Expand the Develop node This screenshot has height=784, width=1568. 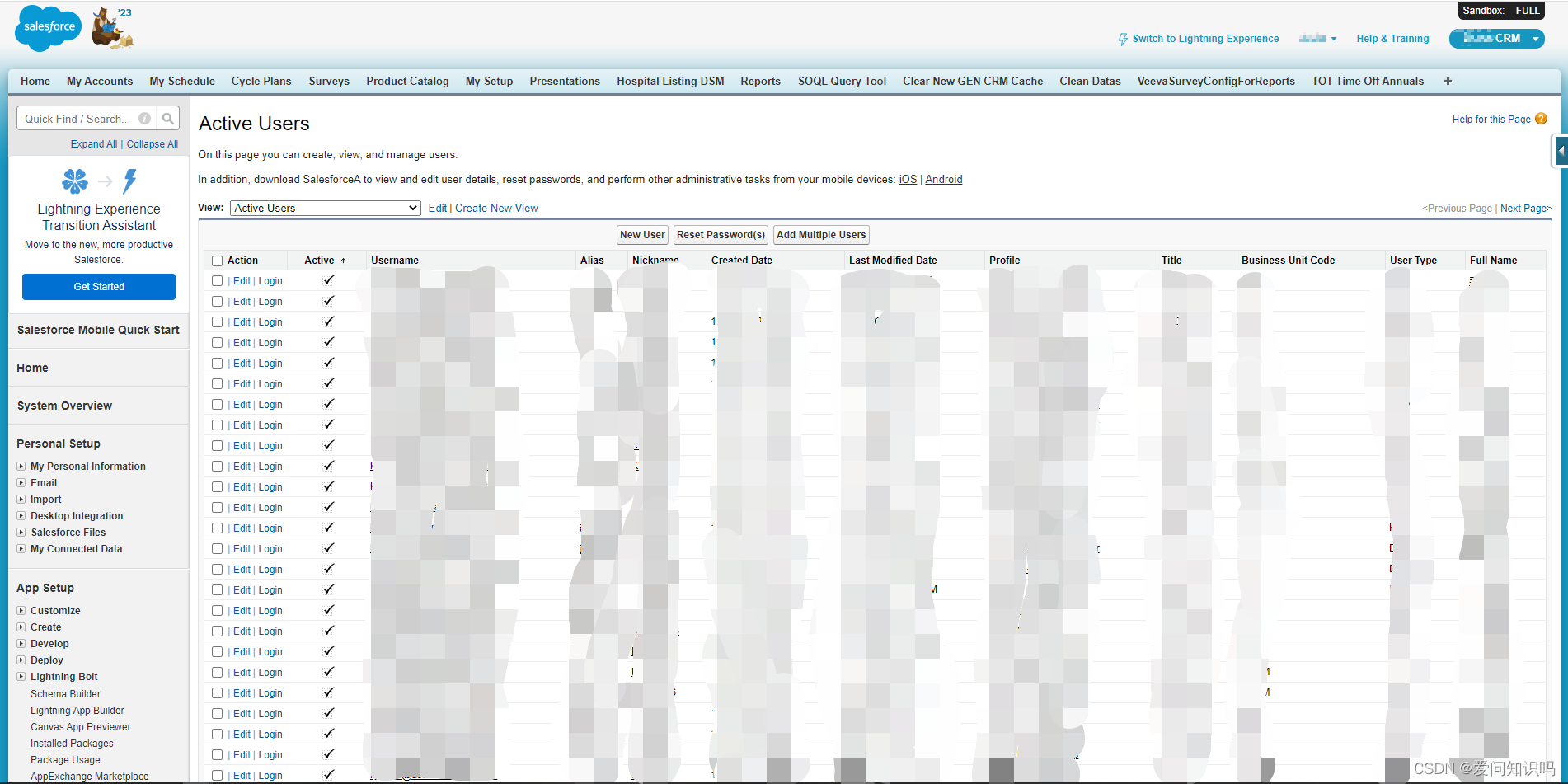point(21,644)
